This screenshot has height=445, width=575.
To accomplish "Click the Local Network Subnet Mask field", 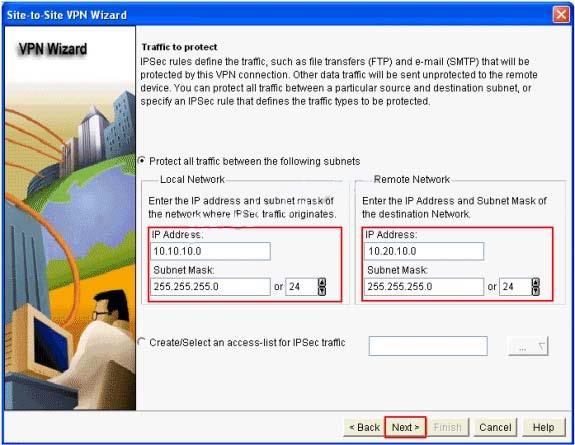I will [x=210, y=287].
